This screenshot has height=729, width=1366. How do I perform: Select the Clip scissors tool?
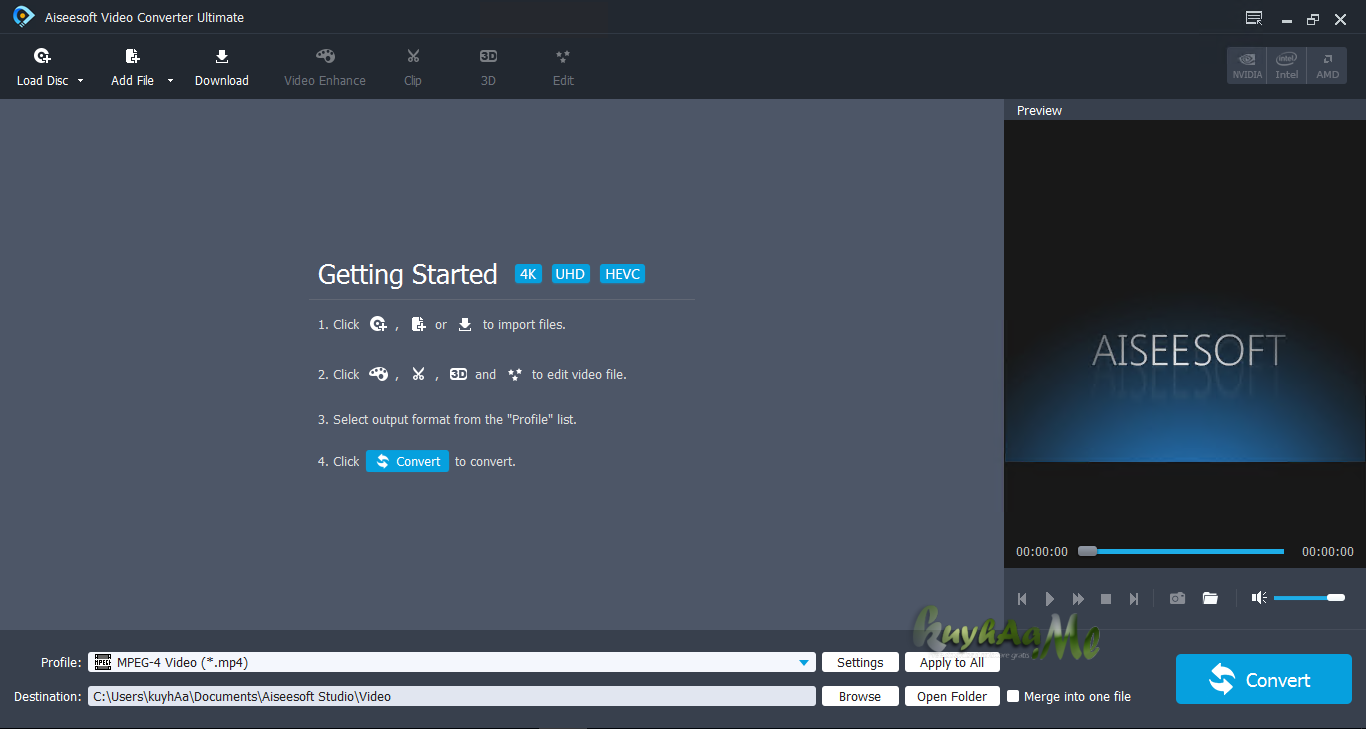pyautogui.click(x=413, y=67)
